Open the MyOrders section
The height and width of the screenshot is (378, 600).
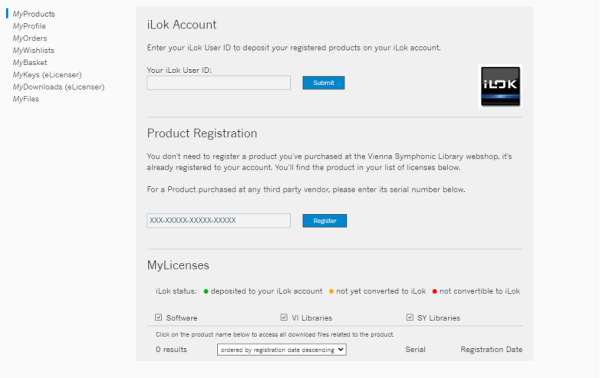[x=30, y=38]
